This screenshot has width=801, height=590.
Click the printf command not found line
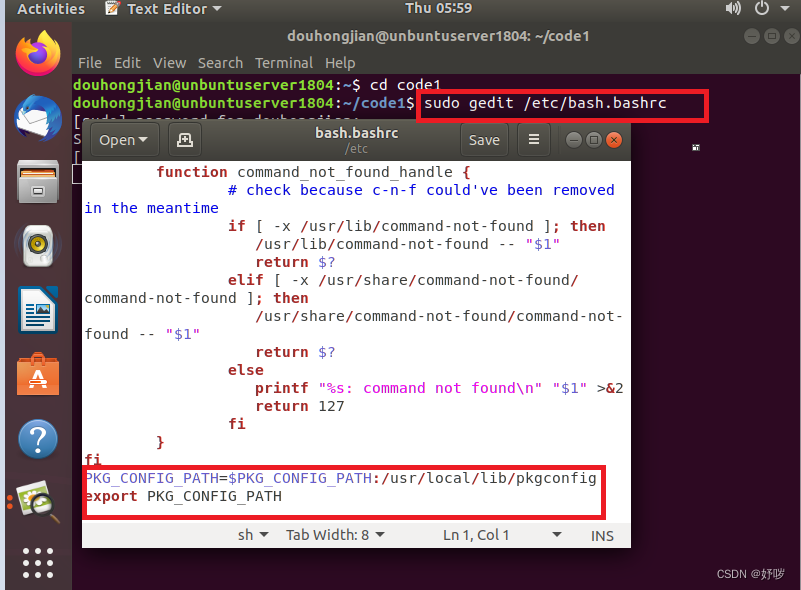[x=439, y=388]
